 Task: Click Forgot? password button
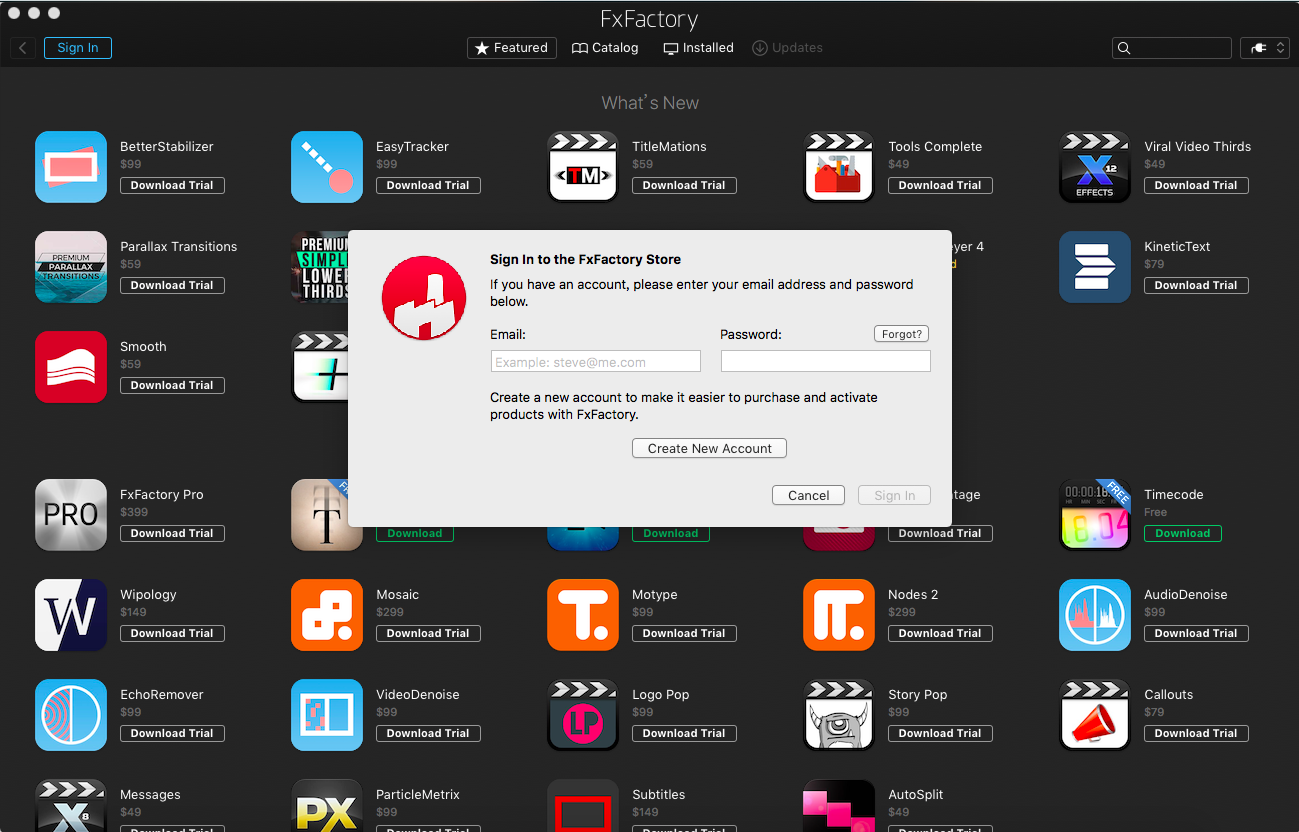click(x=901, y=334)
